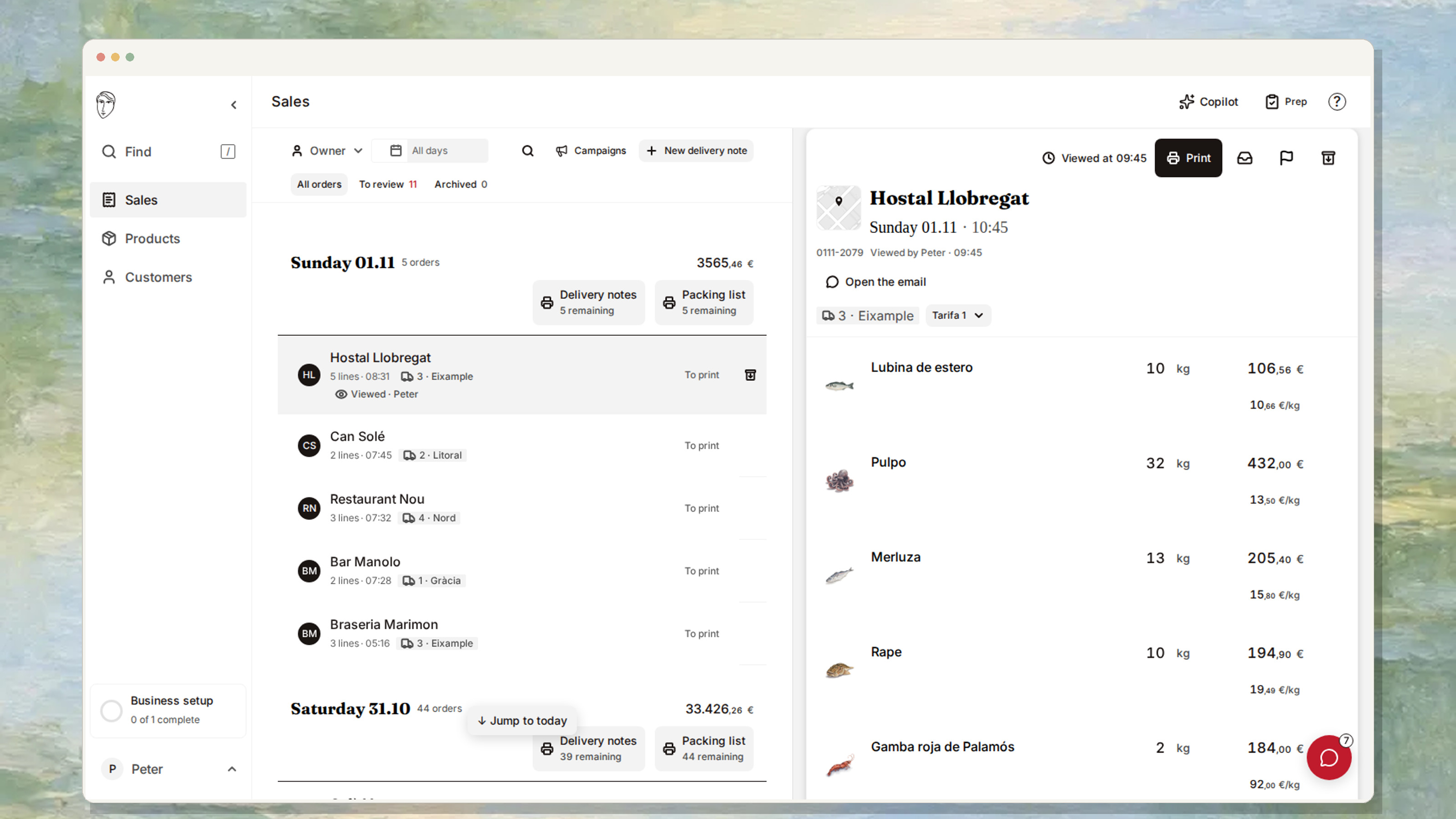Image resolution: width=1456 pixels, height=819 pixels.
Task: Go to Products in sidebar
Action: pyautogui.click(x=168, y=238)
